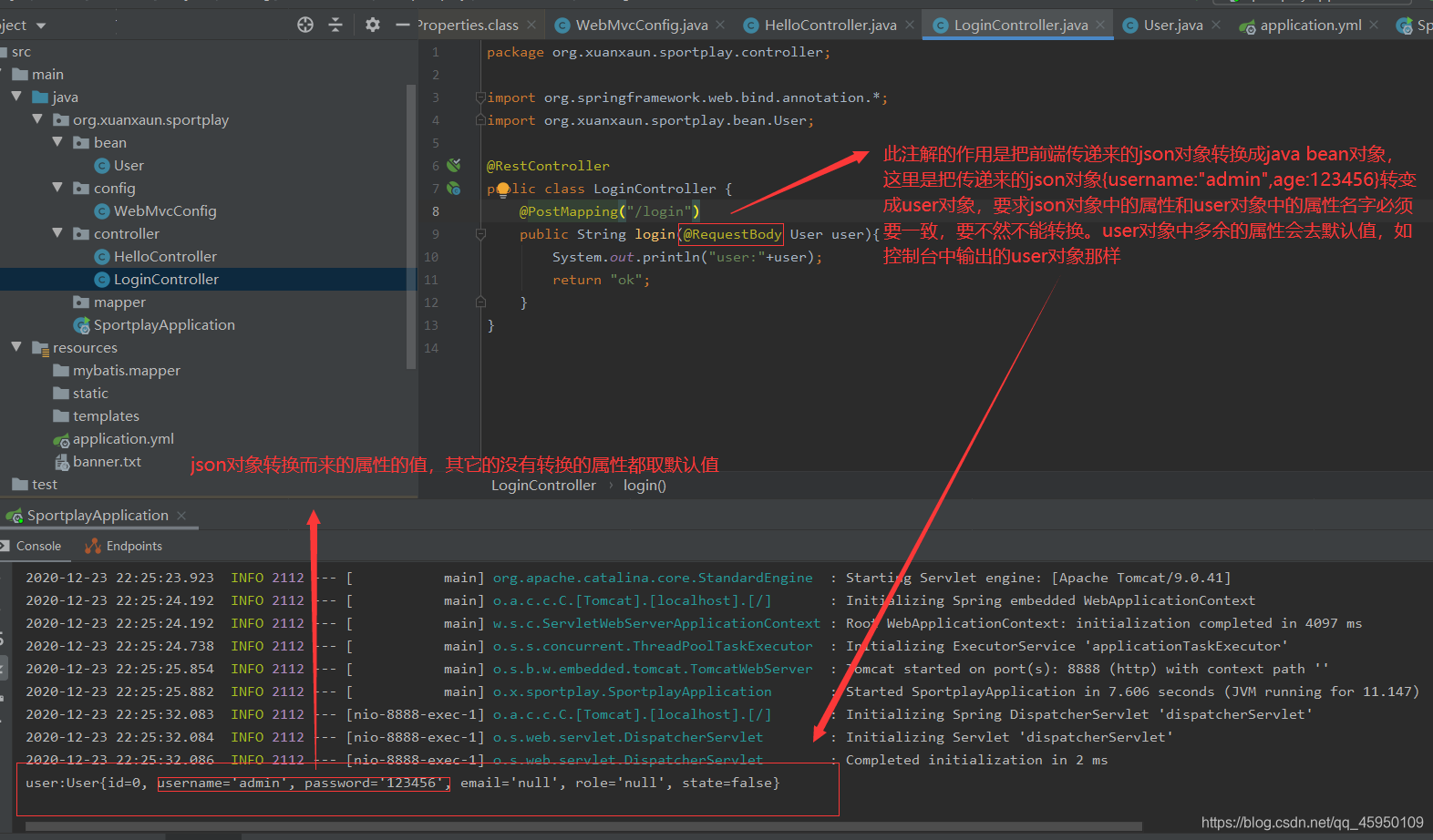Click the Endpoints tab icon
The height and width of the screenshot is (840, 1433).
click(x=93, y=546)
